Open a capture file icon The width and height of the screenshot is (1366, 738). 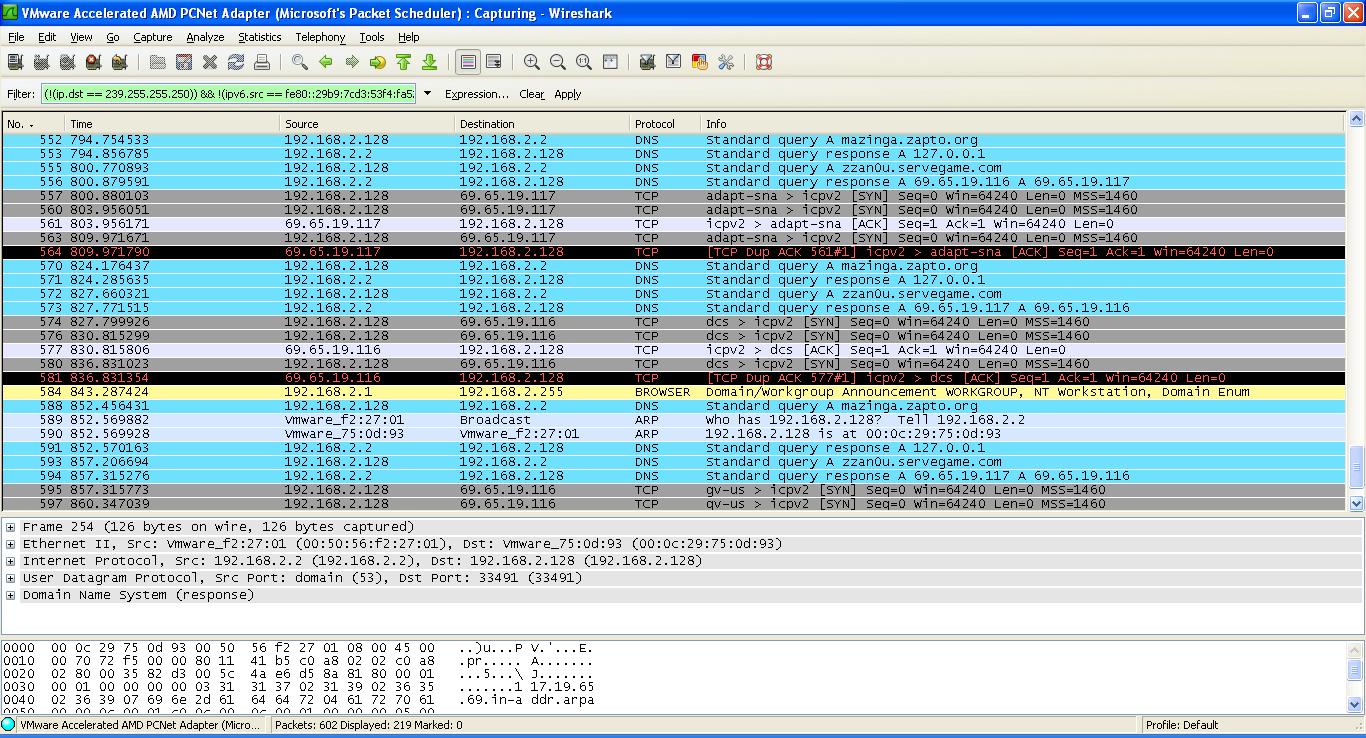pos(158,62)
